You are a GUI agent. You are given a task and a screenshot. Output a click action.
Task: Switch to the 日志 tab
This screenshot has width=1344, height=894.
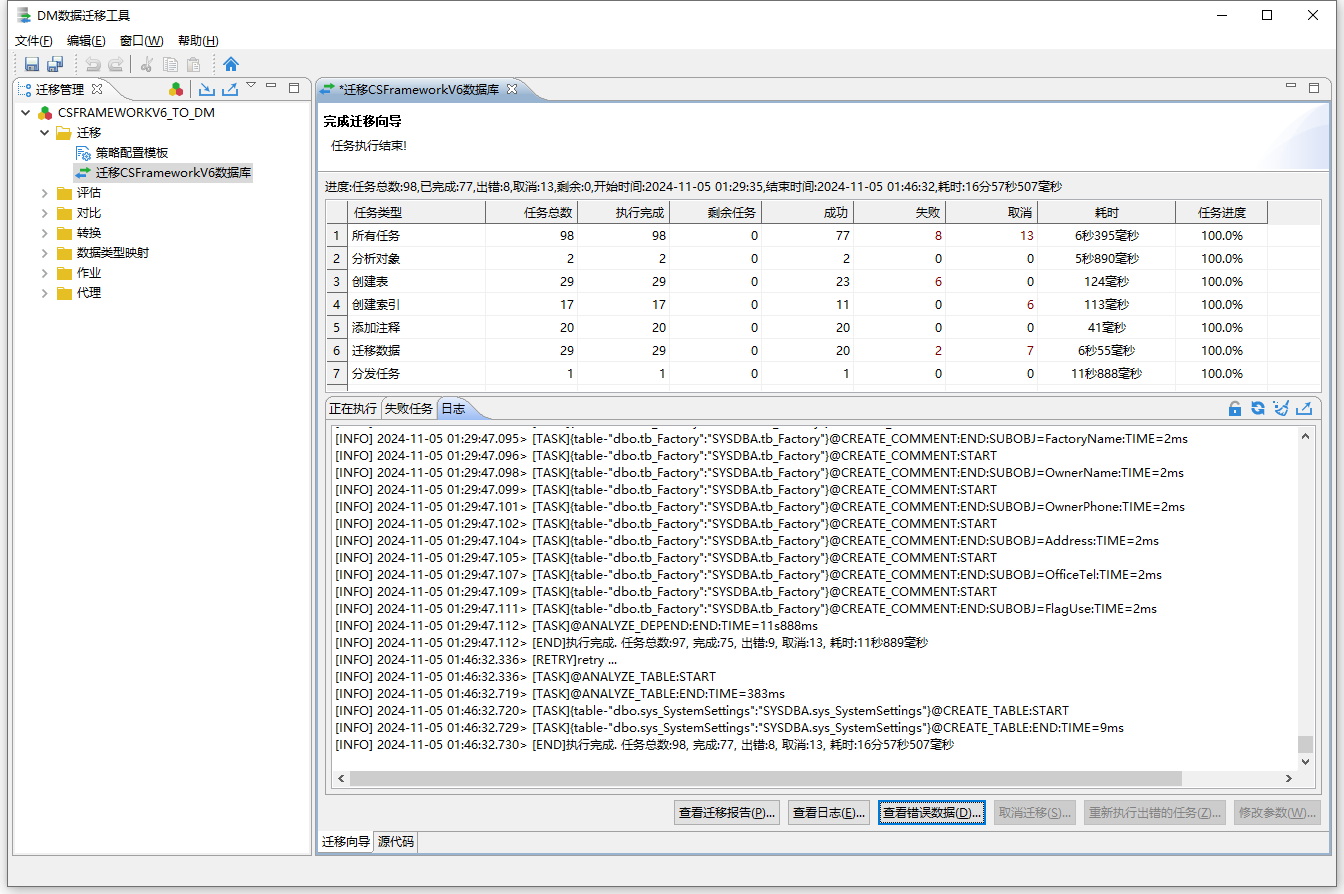[x=453, y=409]
